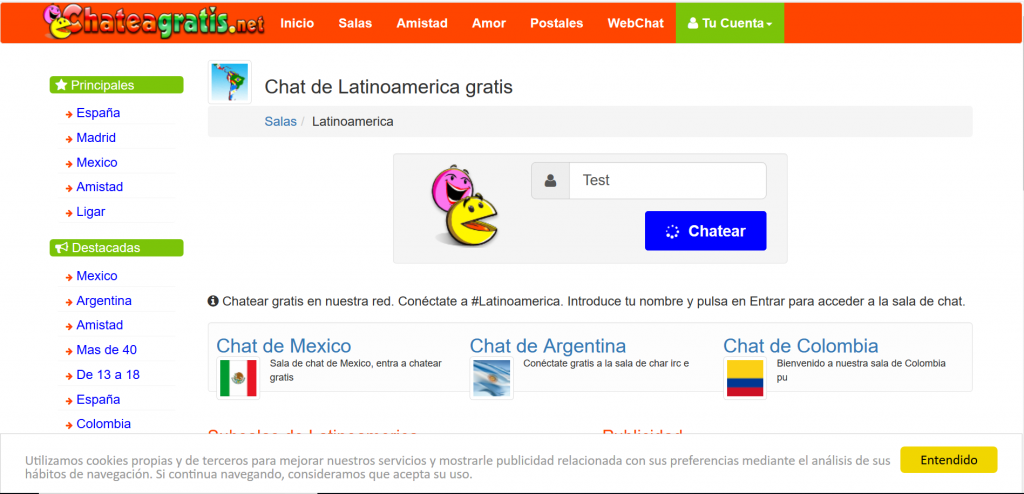
Task: Open the Madrid link in Principales
Action: [96, 138]
